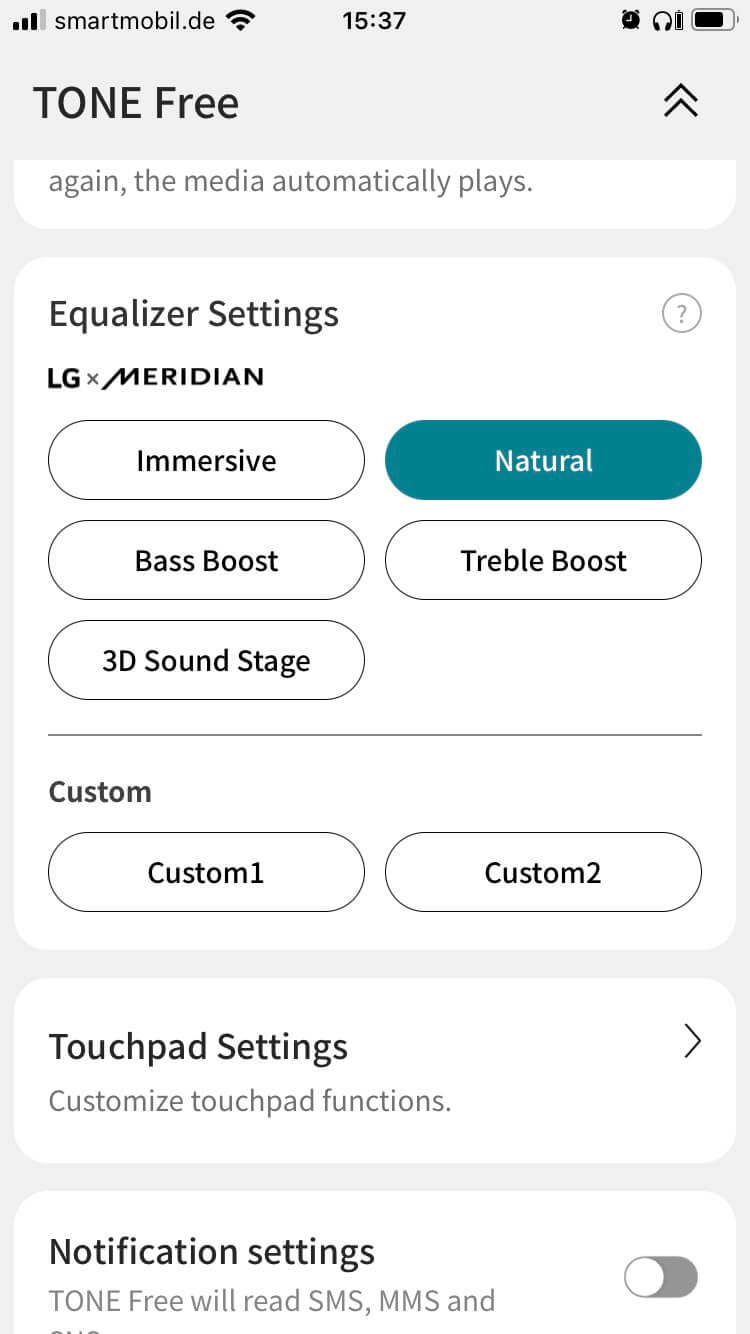This screenshot has width=750, height=1334.
Task: Choose the Natural equalizer preset
Action: [543, 460]
